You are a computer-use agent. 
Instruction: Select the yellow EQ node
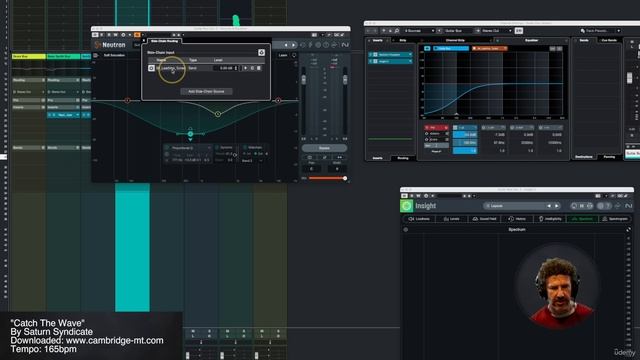pyautogui.click(x=218, y=114)
